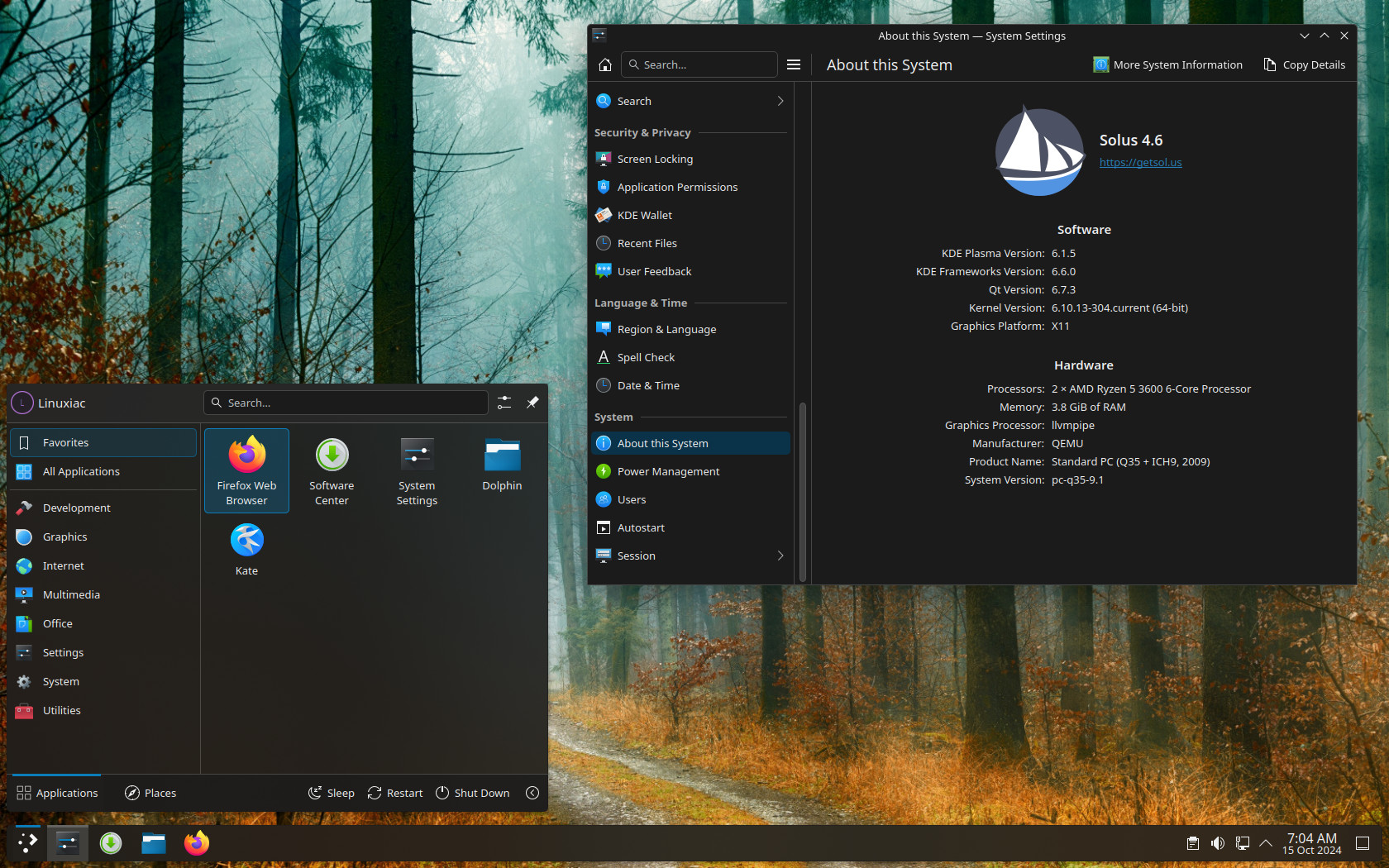The width and height of the screenshot is (1389, 868).
Task: Open the System launcher category
Action: (103, 681)
